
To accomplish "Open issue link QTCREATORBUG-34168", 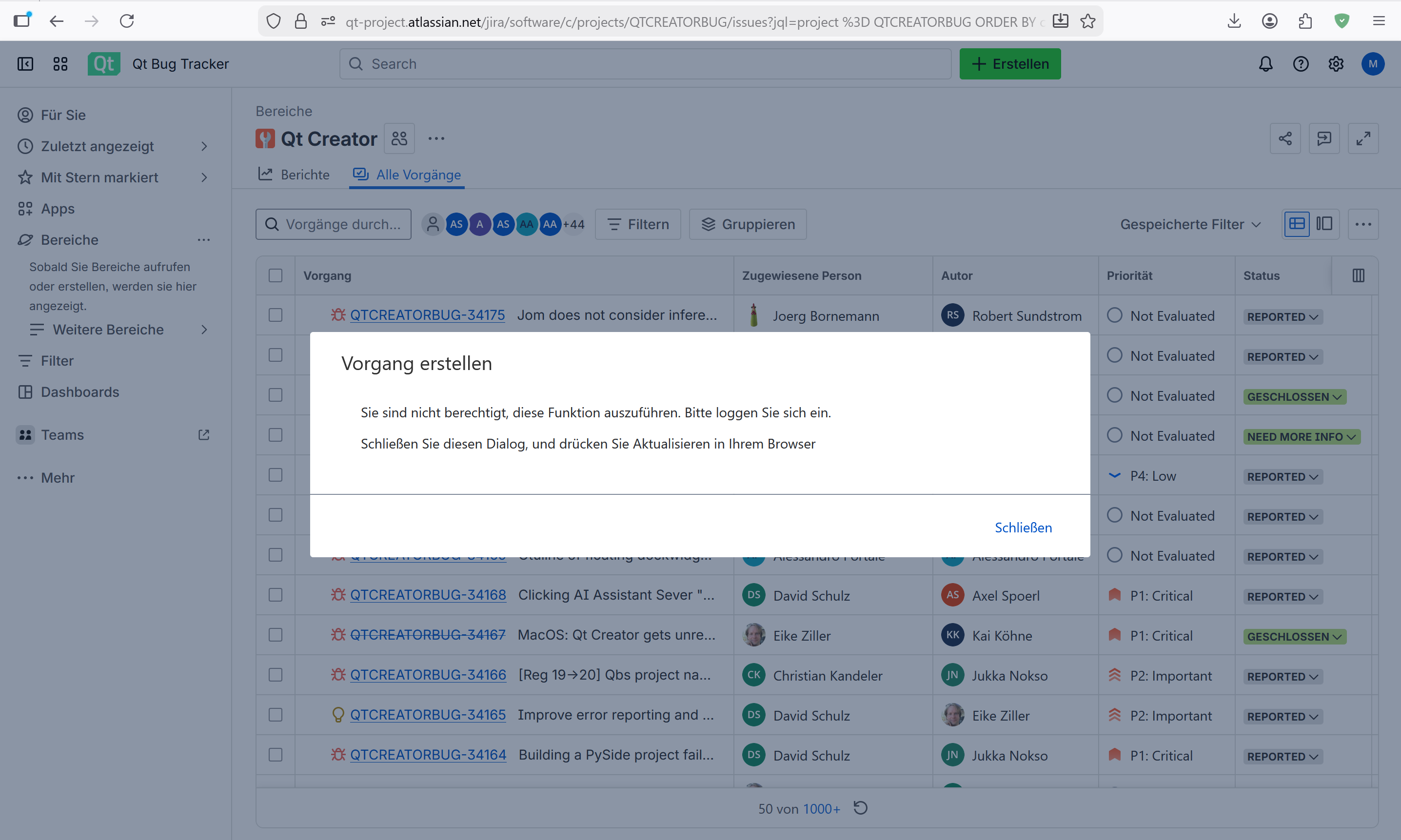I will point(427,595).
